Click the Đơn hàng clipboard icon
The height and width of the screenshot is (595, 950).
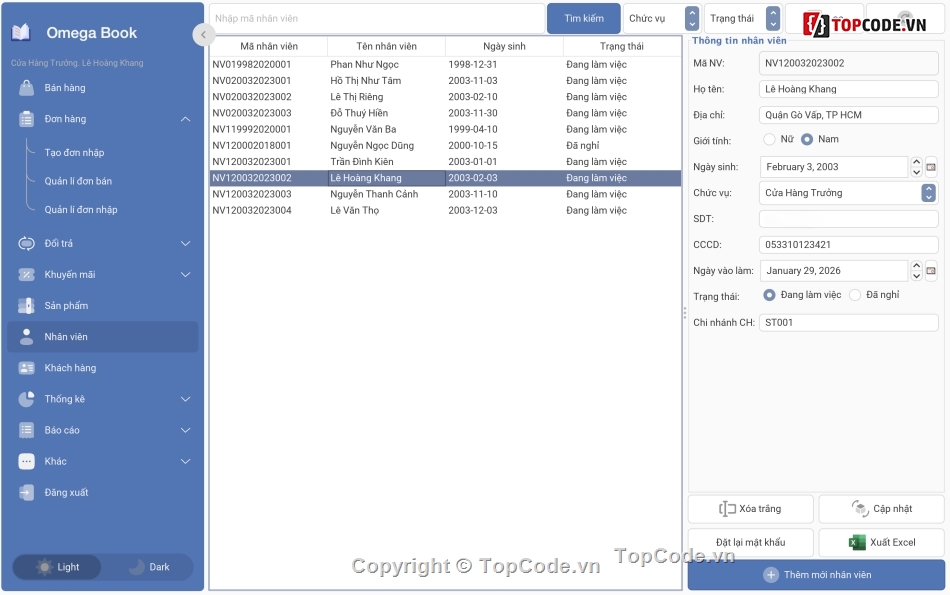point(26,119)
